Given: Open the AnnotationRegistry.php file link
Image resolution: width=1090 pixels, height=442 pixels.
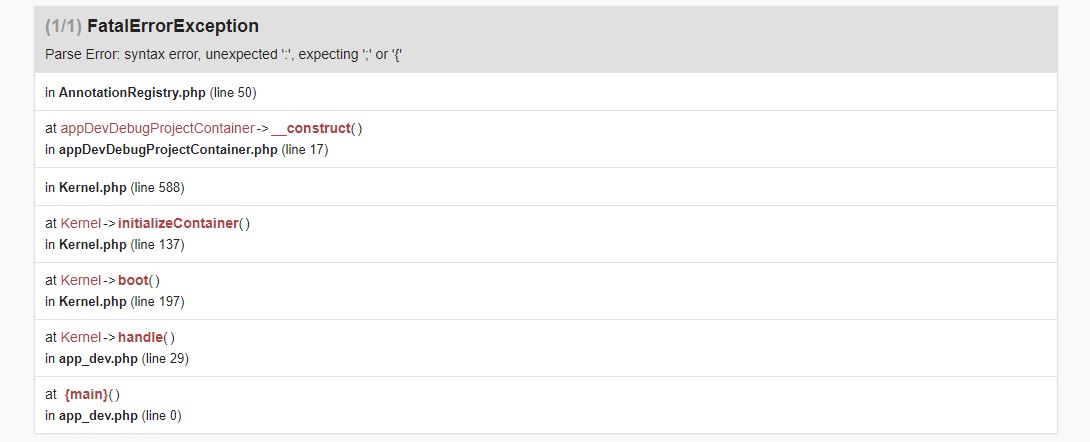Looking at the screenshot, I should coord(132,93).
